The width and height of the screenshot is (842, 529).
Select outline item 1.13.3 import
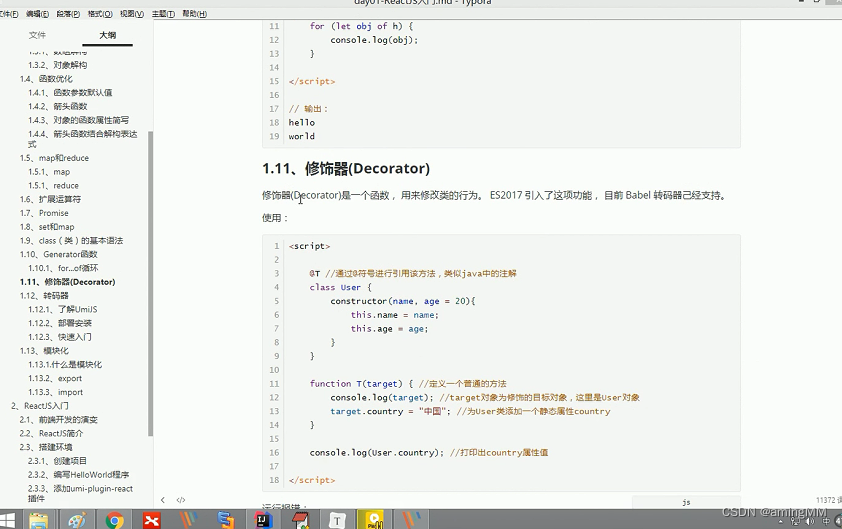click(x=55, y=393)
